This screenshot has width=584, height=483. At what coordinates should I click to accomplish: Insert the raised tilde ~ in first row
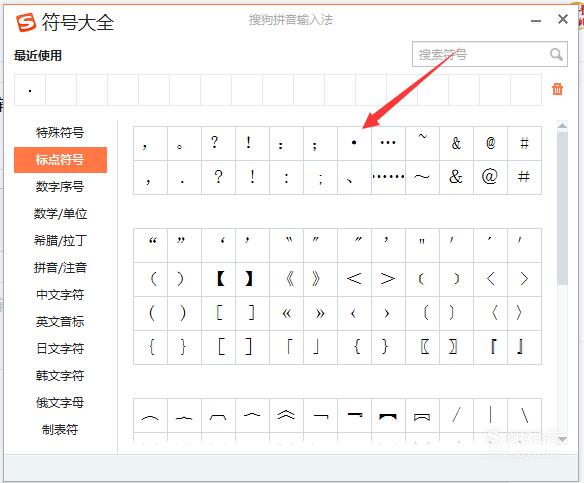[x=422, y=143]
